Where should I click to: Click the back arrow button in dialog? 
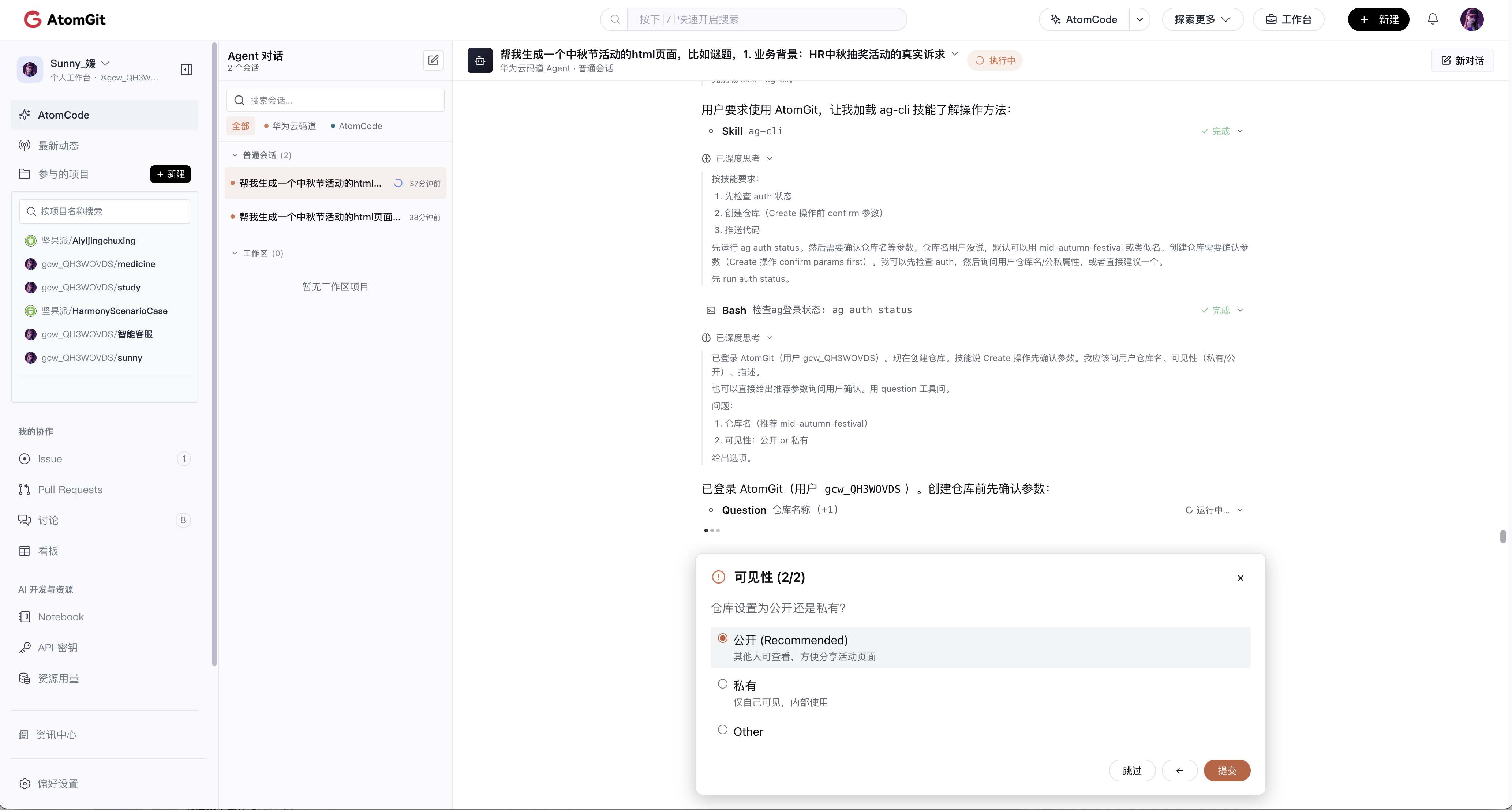coord(1180,771)
